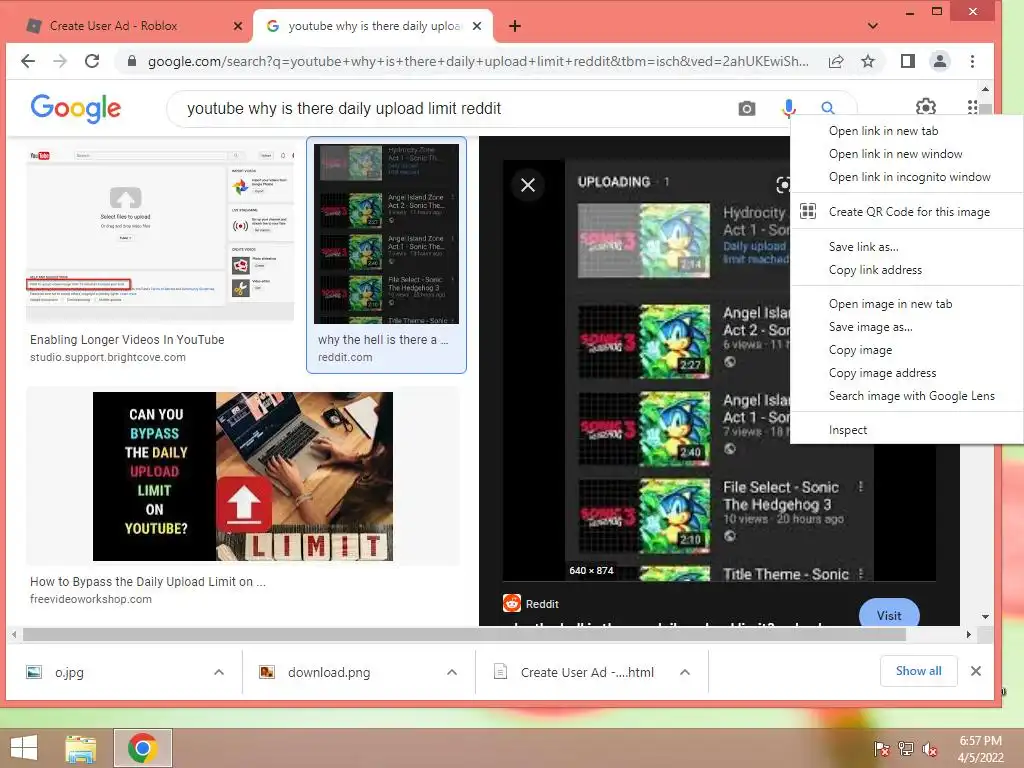Click the vertical scrollbar up arrow

click(x=985, y=89)
